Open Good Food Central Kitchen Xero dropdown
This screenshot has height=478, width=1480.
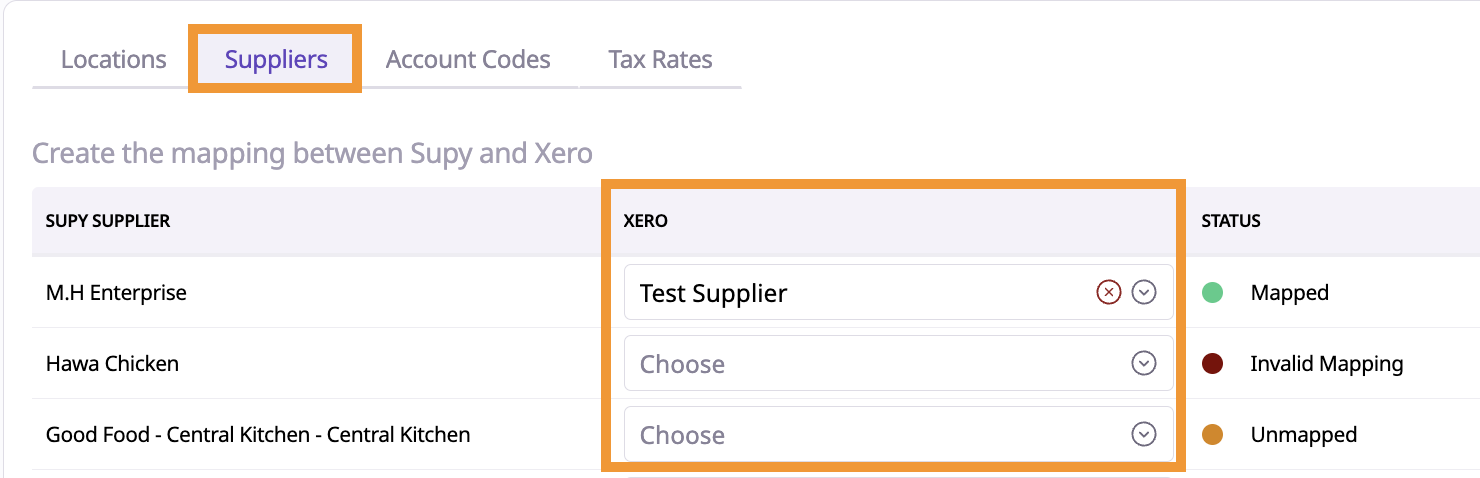(1144, 434)
